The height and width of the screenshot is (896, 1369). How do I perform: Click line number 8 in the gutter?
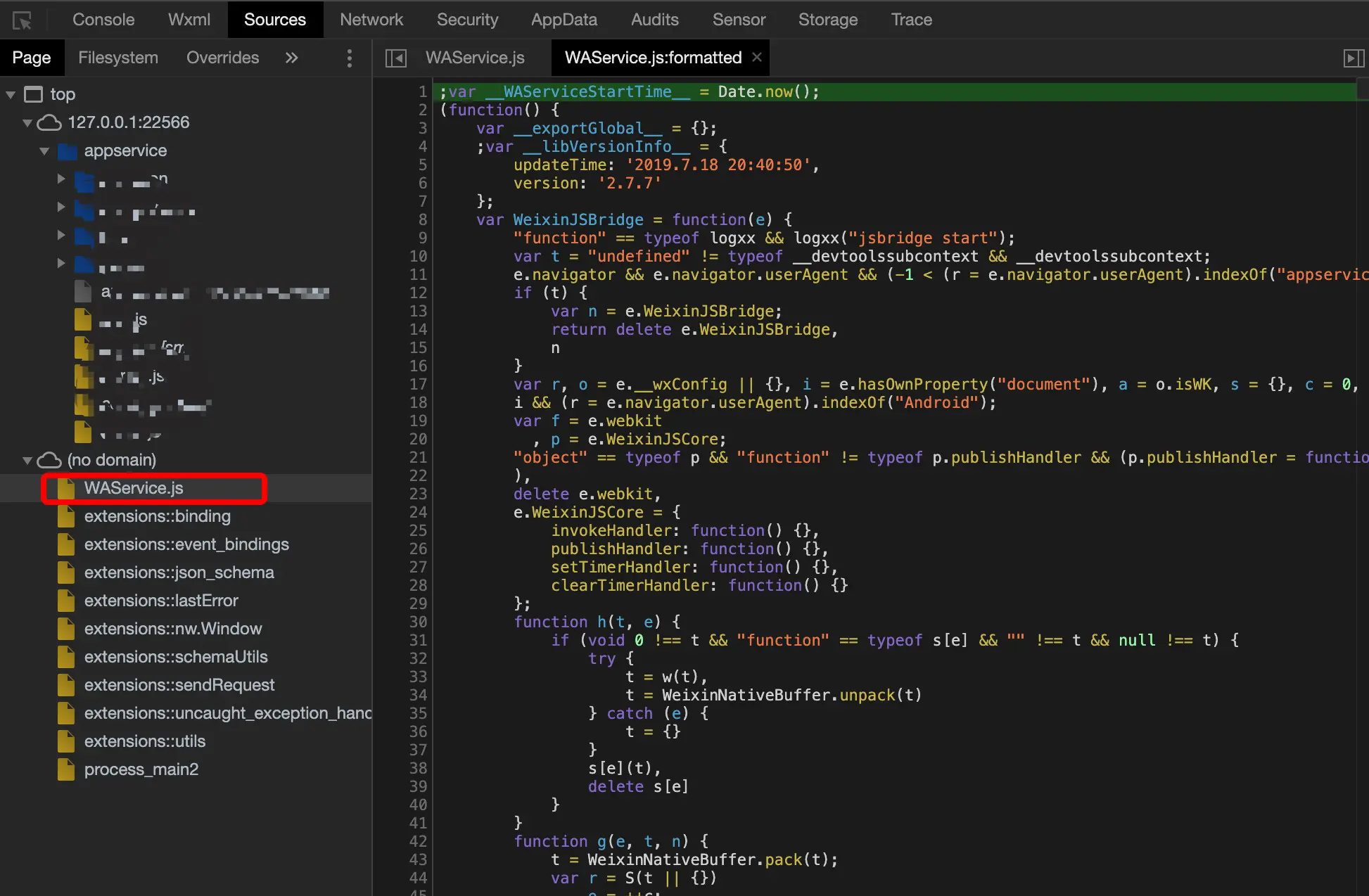pyautogui.click(x=422, y=219)
